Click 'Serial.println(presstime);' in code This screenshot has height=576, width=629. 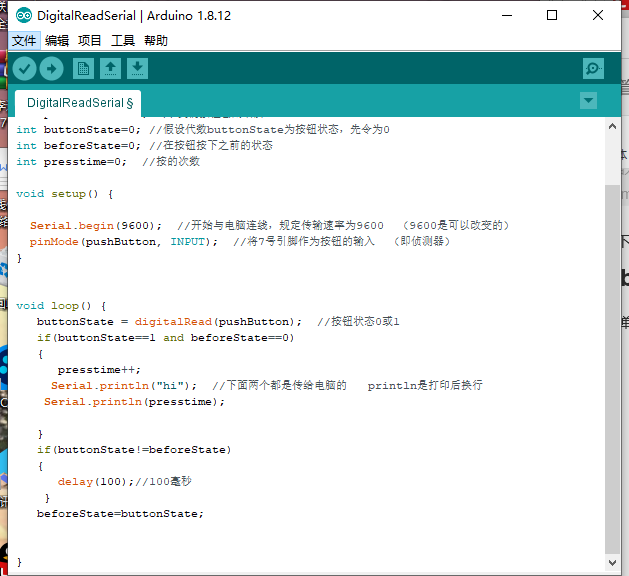(134, 402)
